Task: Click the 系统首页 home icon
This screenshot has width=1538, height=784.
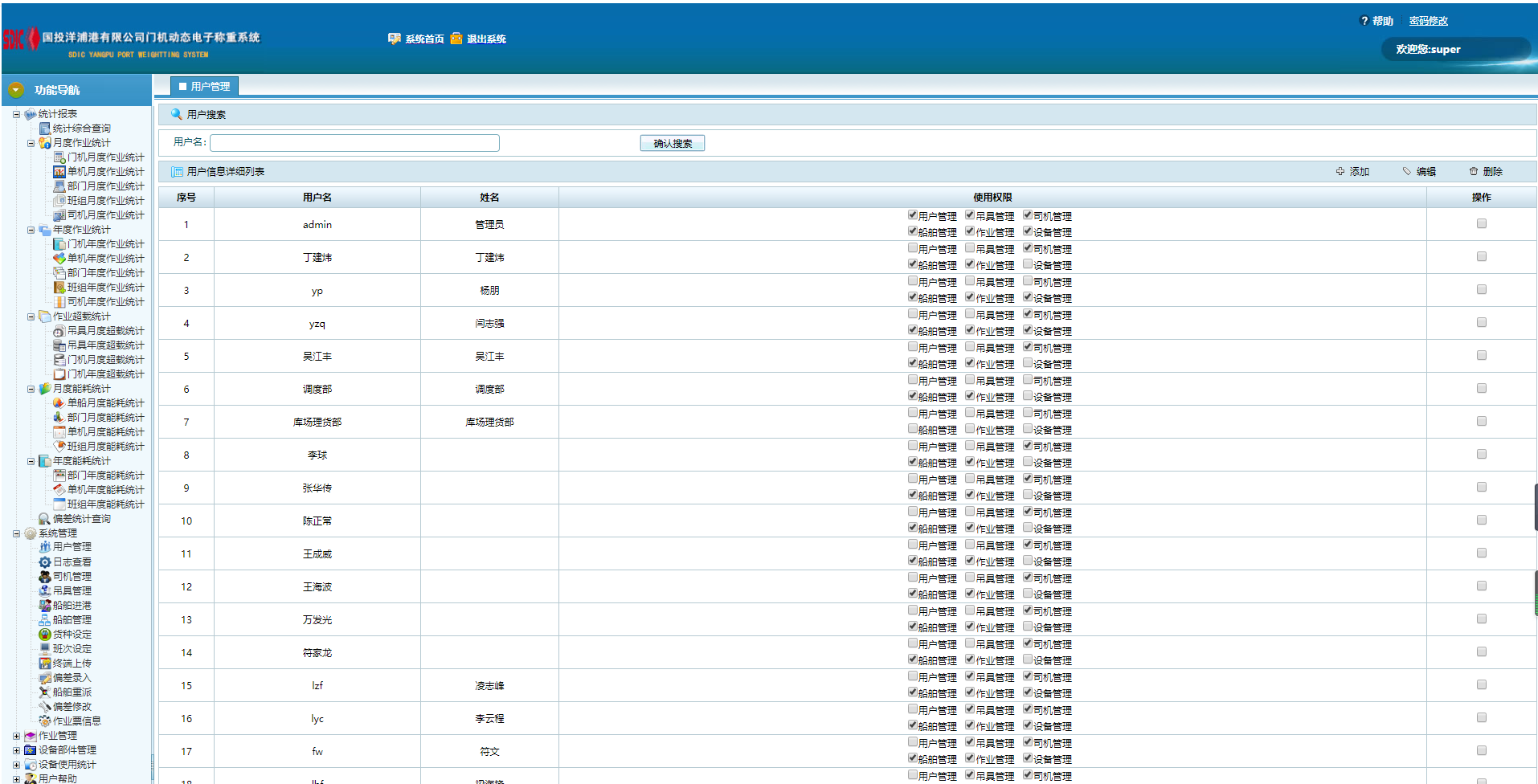Action: pos(394,39)
